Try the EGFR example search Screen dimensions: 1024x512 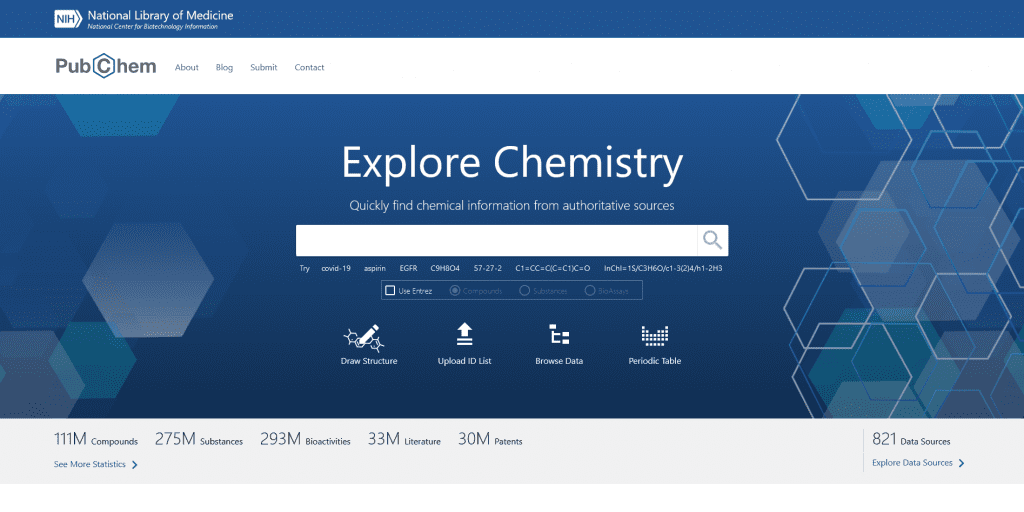point(408,268)
